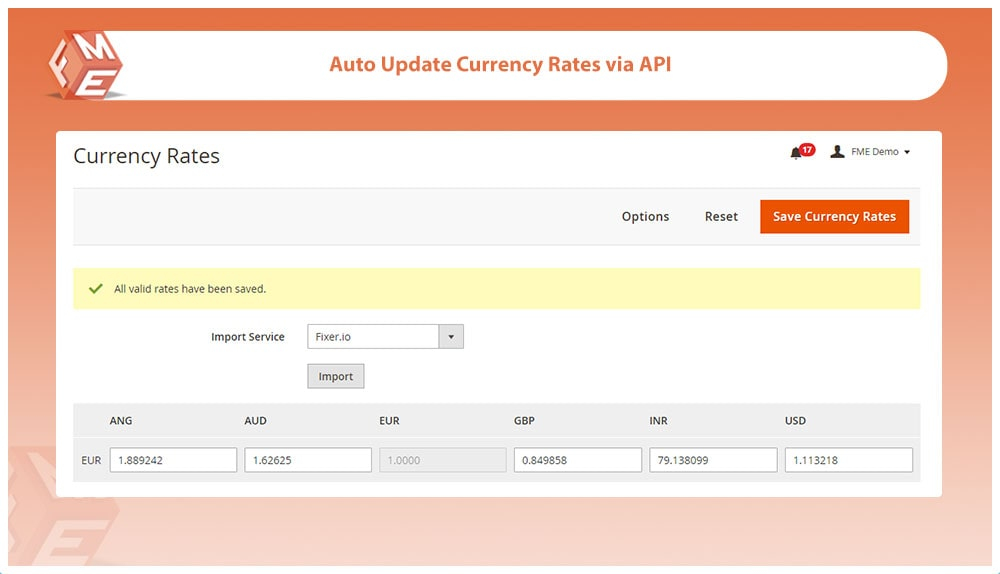1000x574 pixels.
Task: Open the notifications bell
Action: (796, 153)
